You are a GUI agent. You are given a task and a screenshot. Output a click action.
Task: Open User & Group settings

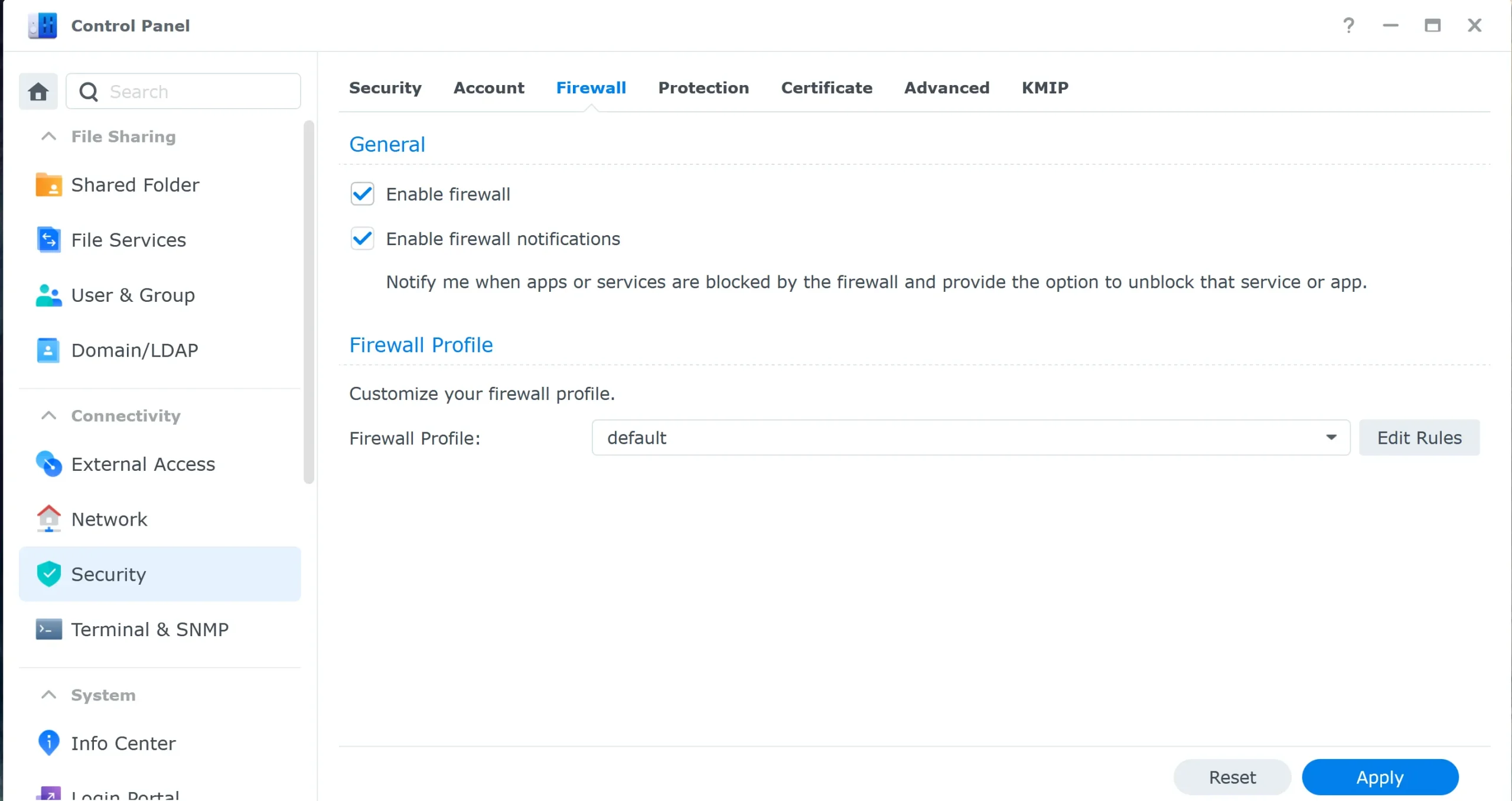point(48,295)
